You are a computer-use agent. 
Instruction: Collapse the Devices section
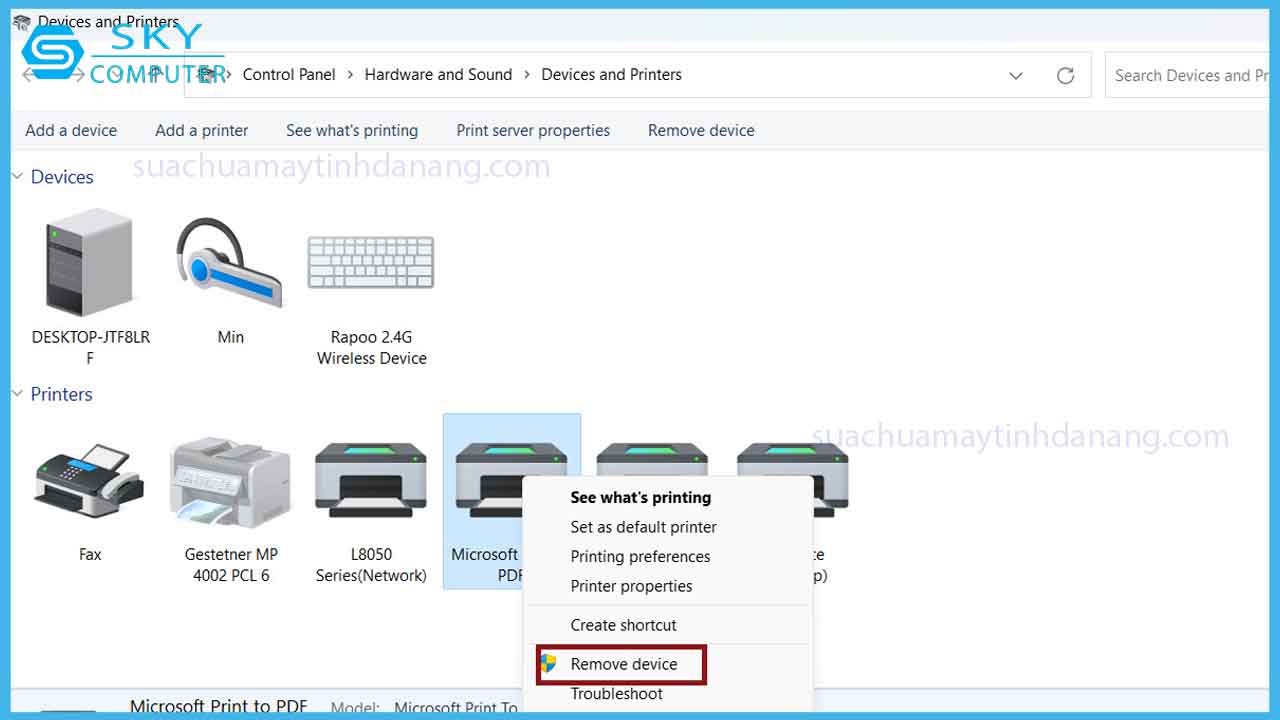pos(16,175)
